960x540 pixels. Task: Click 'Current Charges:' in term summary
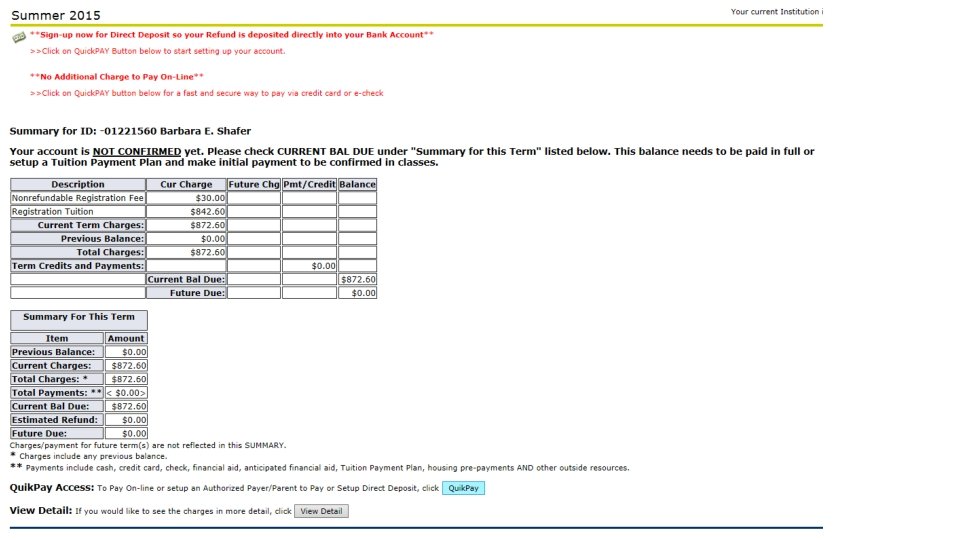(x=57, y=366)
